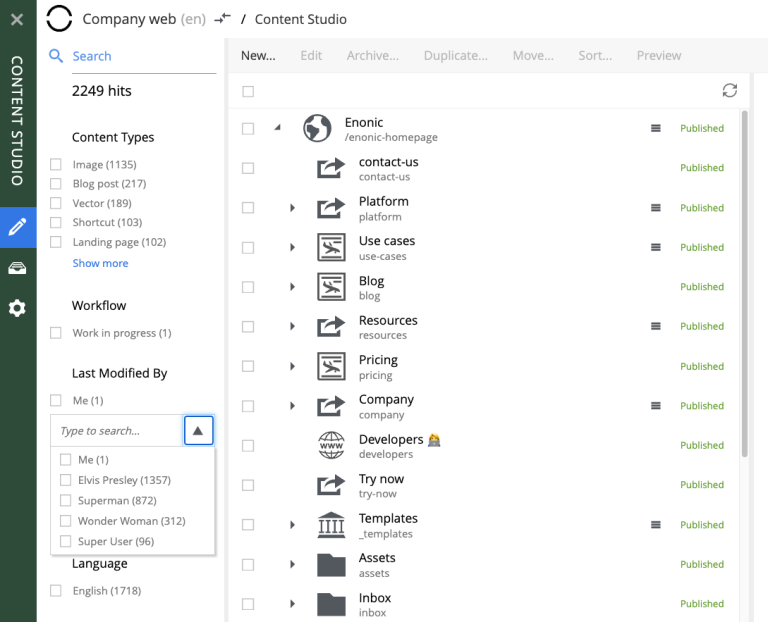Collapse the Enonic tree node

(278, 128)
